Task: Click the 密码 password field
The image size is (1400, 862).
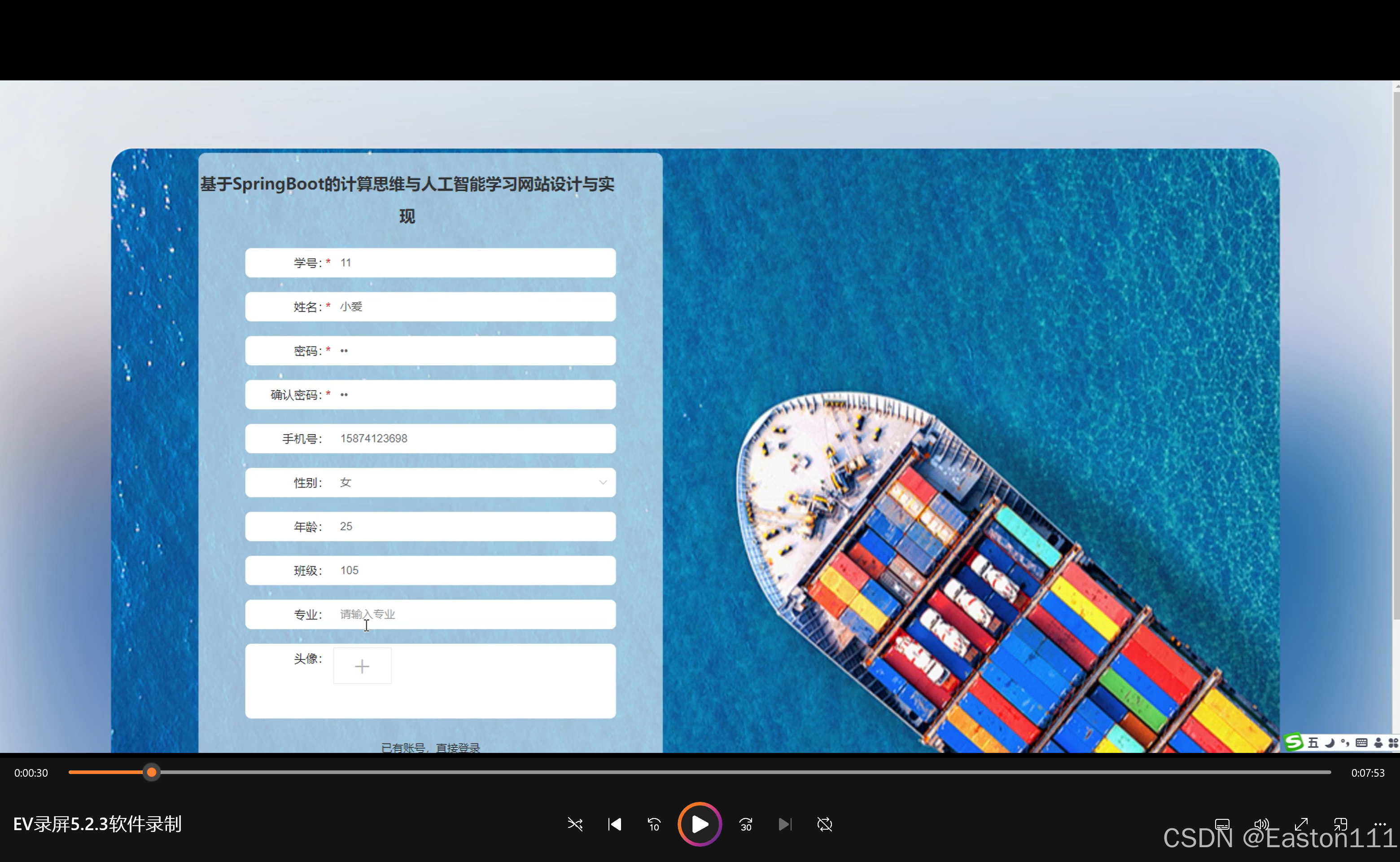Action: pos(430,351)
